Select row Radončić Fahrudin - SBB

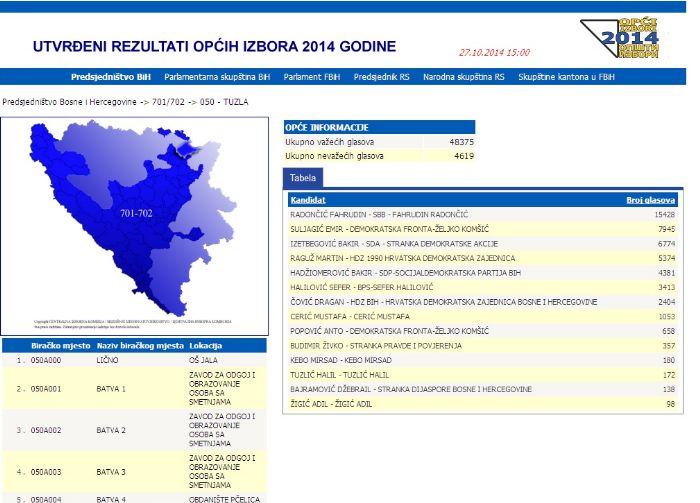pyautogui.click(x=483, y=214)
